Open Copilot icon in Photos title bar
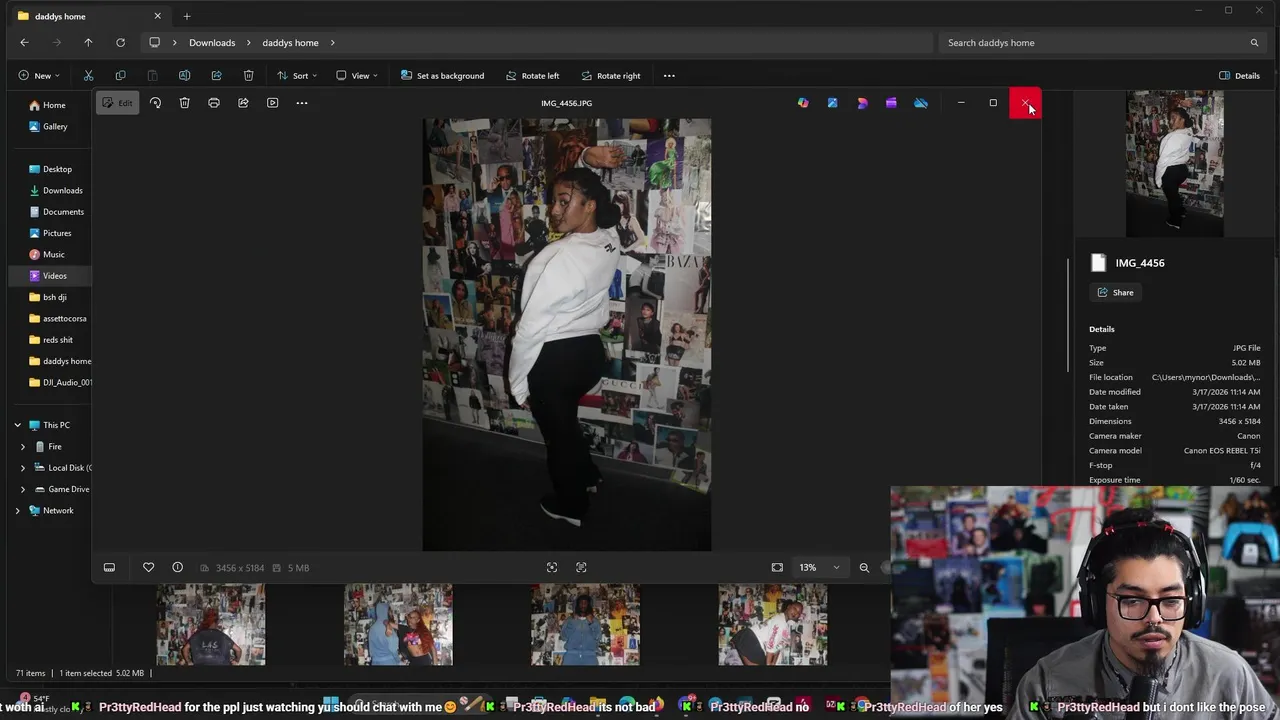This screenshot has height=720, width=1280. pyautogui.click(x=803, y=103)
